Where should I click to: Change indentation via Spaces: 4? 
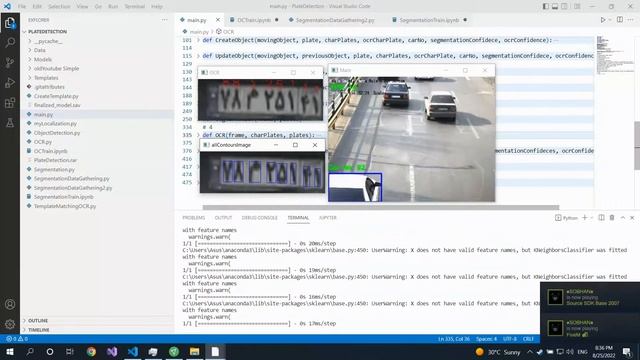point(486,339)
